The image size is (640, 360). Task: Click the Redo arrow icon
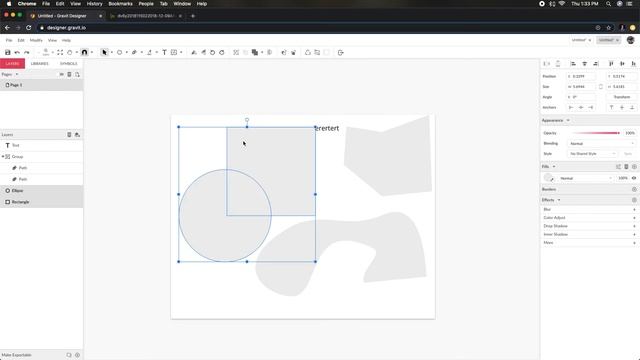(x=27, y=52)
